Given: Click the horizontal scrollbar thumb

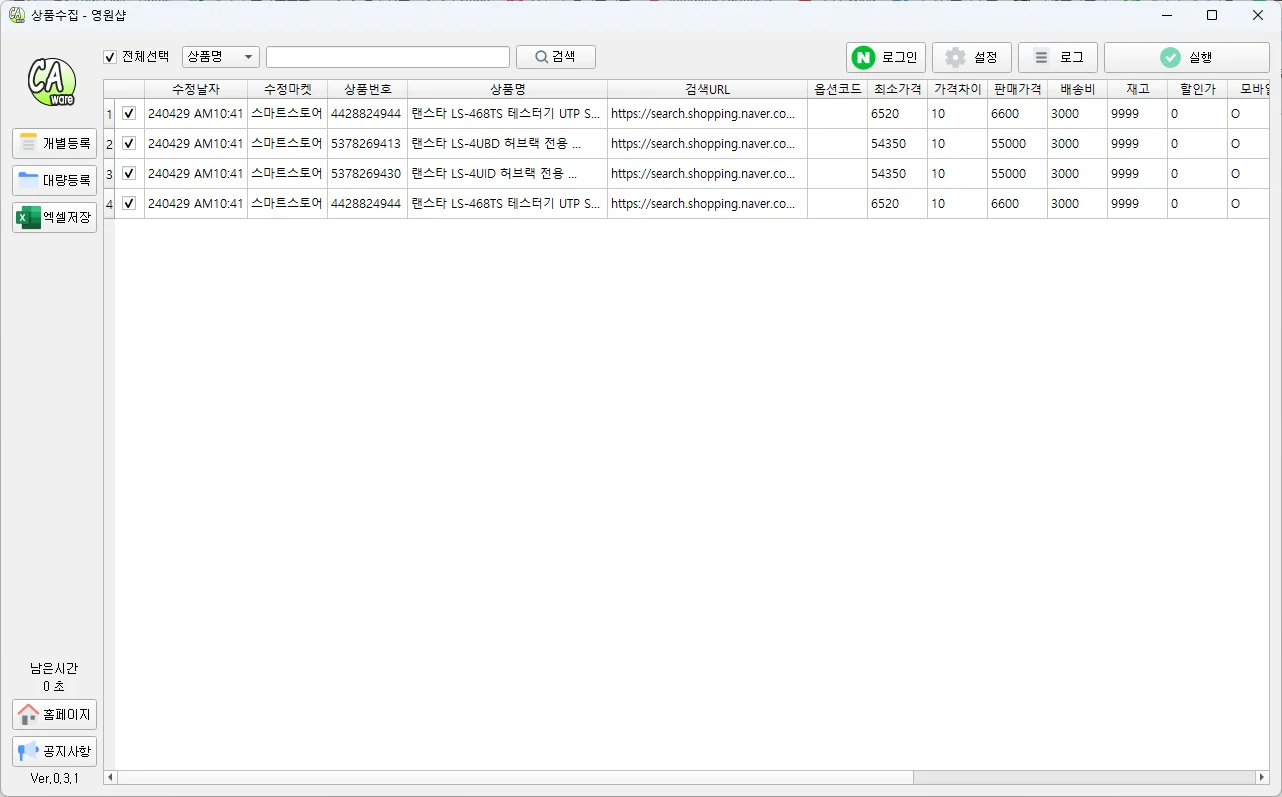Looking at the screenshot, I should coord(516,777).
